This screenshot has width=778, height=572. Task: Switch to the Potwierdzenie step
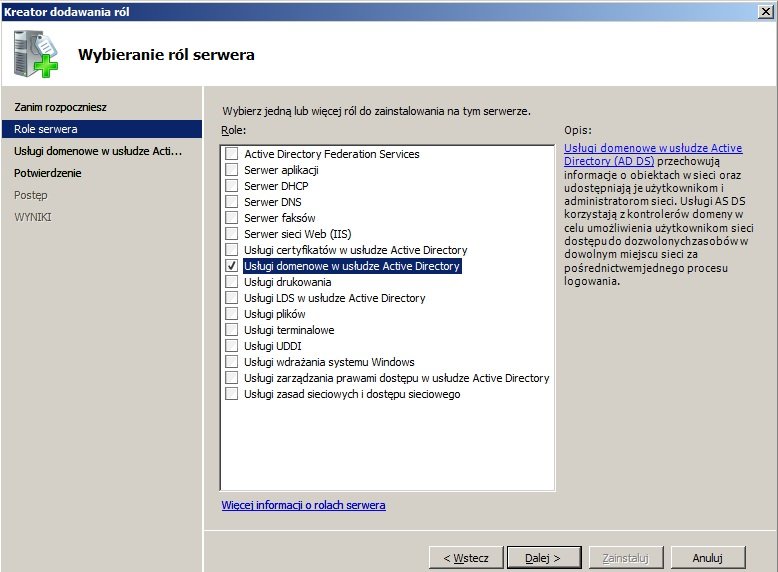point(48,173)
